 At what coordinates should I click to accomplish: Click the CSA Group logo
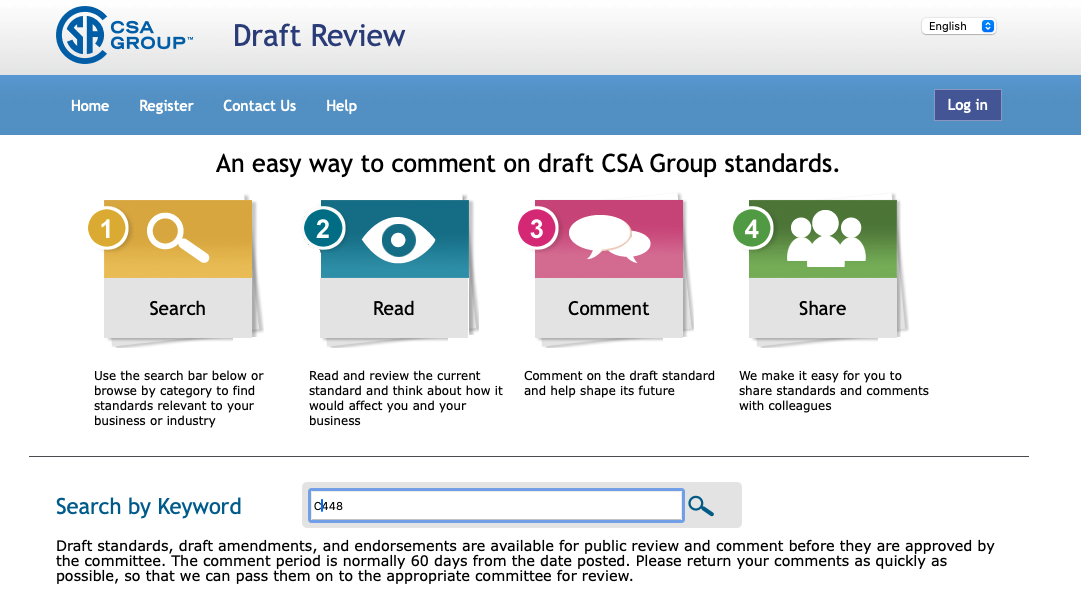pos(124,35)
